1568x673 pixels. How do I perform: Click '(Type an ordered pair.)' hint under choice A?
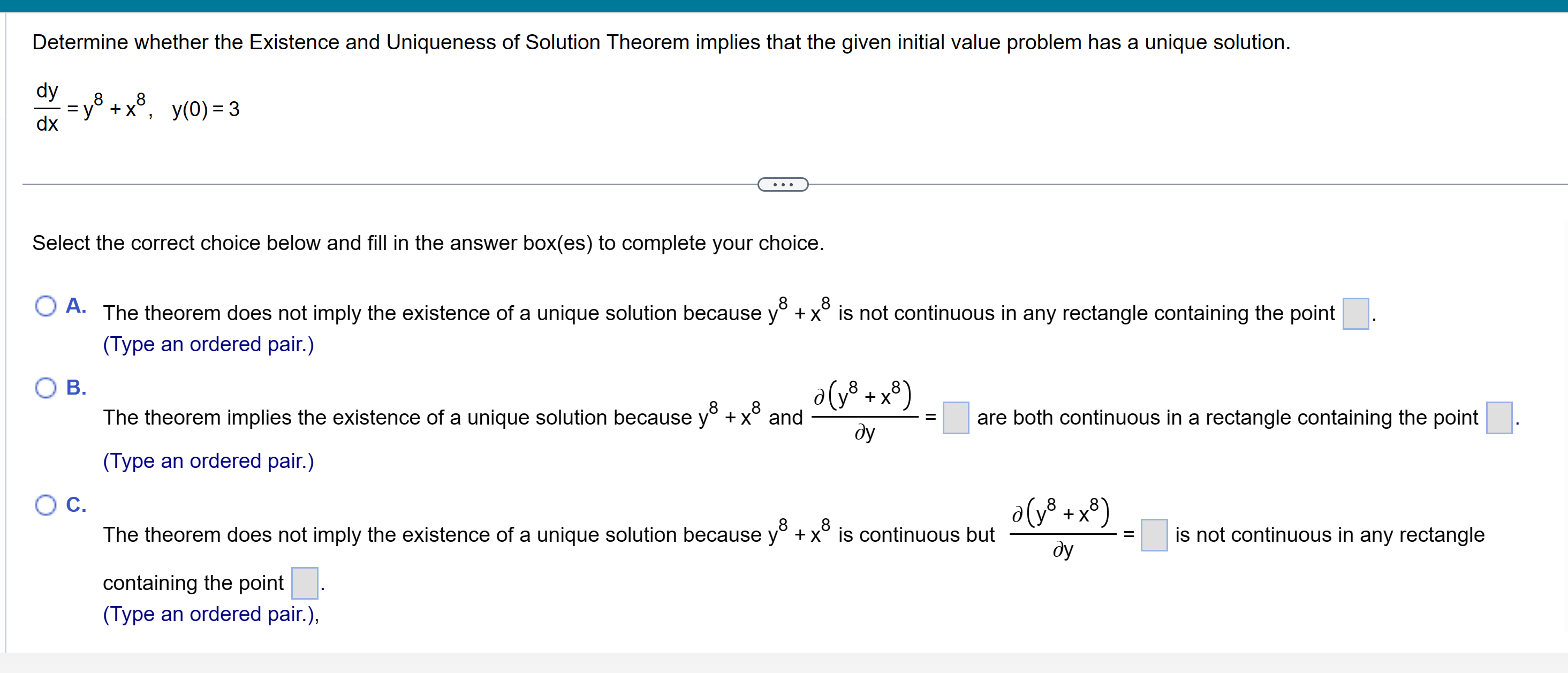209,344
